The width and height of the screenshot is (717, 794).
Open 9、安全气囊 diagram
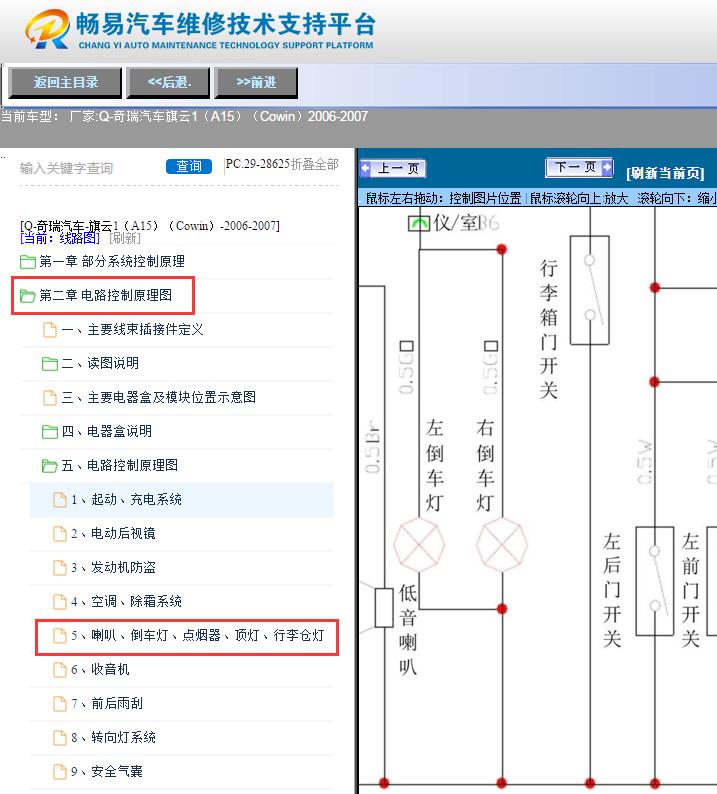[x=106, y=771]
